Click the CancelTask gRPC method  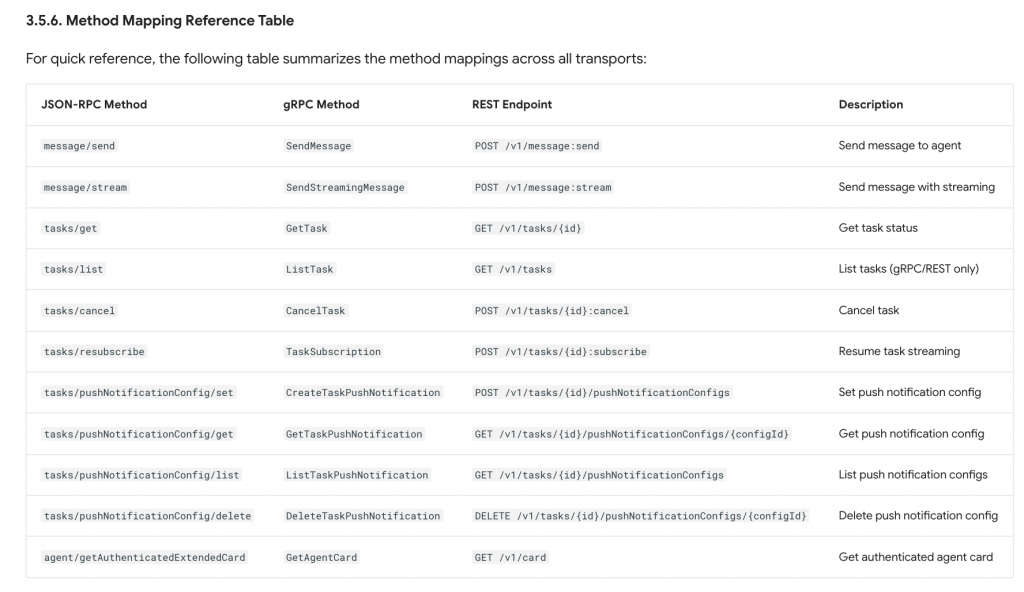[x=315, y=310]
